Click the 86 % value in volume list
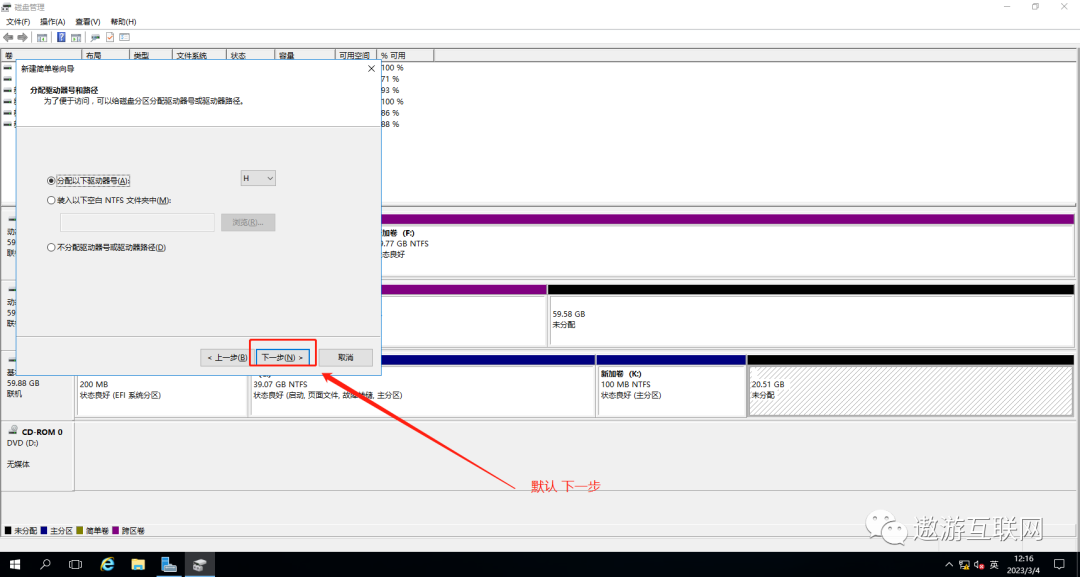The width and height of the screenshot is (1080, 577). (391, 113)
